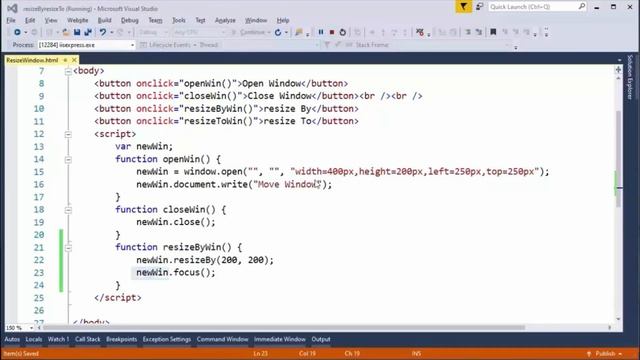Screen dimensions: 640x360
Task: Open the Website menu
Action: tap(77, 20)
